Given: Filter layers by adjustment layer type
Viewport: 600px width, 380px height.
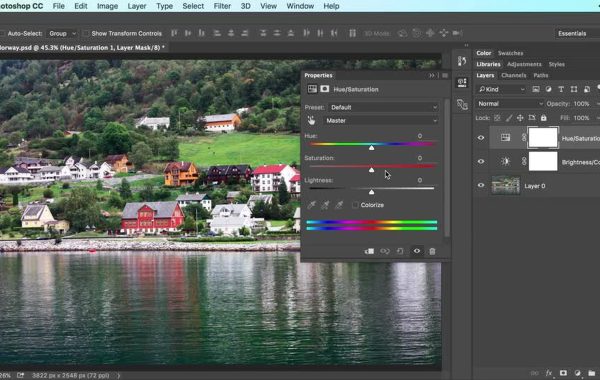Looking at the screenshot, I should (548, 89).
